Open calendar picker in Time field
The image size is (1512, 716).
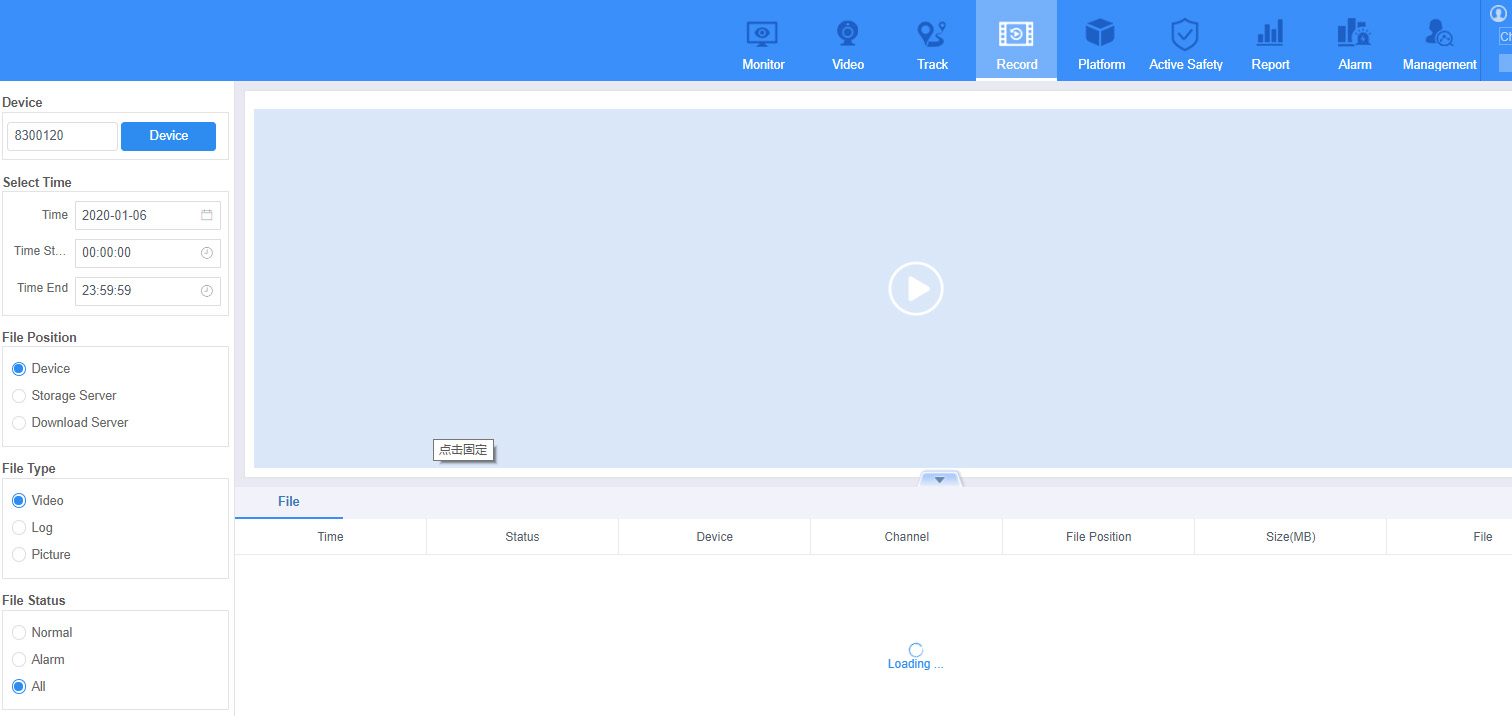[x=207, y=215]
